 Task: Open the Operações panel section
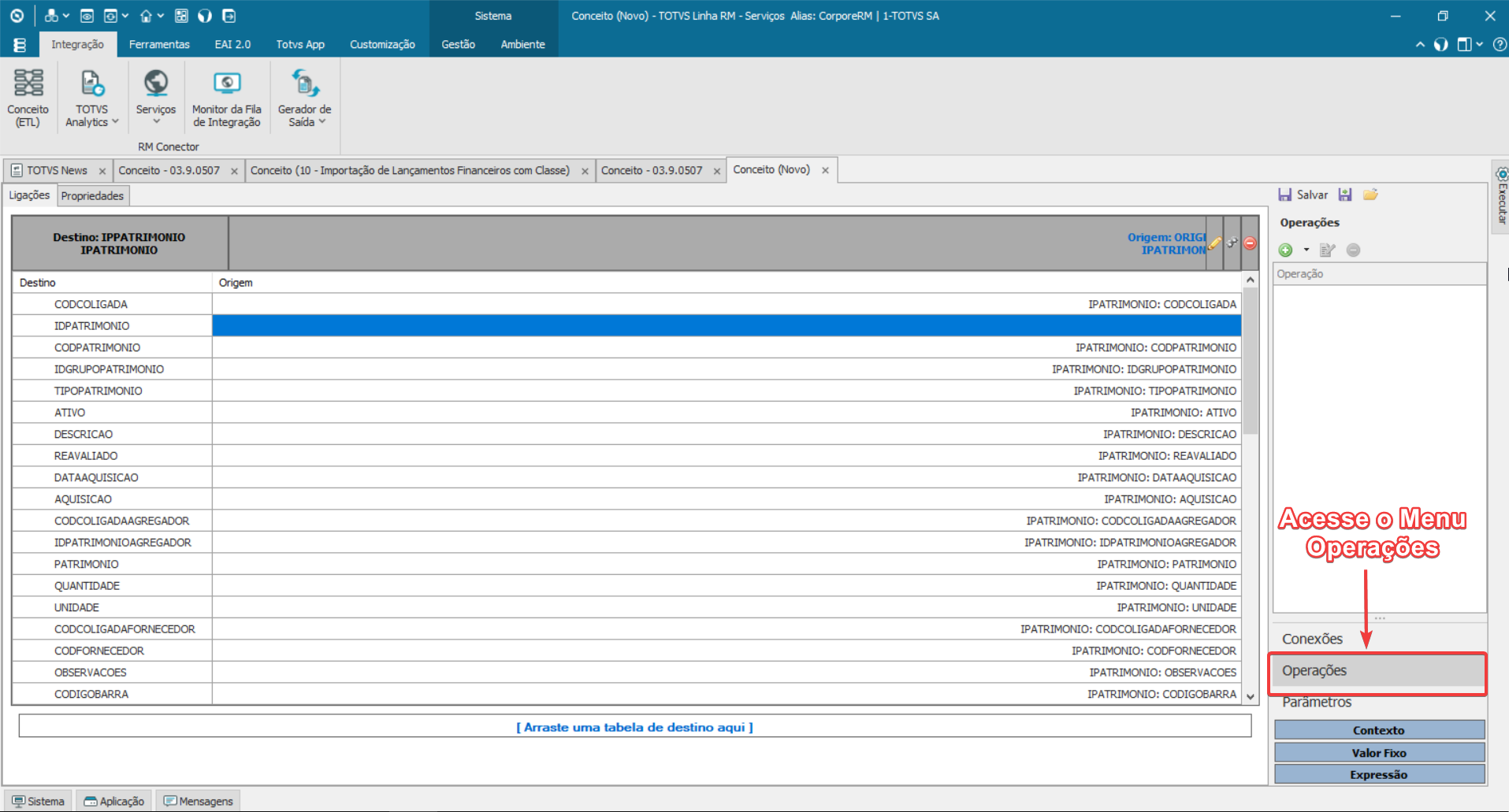pos(1377,671)
